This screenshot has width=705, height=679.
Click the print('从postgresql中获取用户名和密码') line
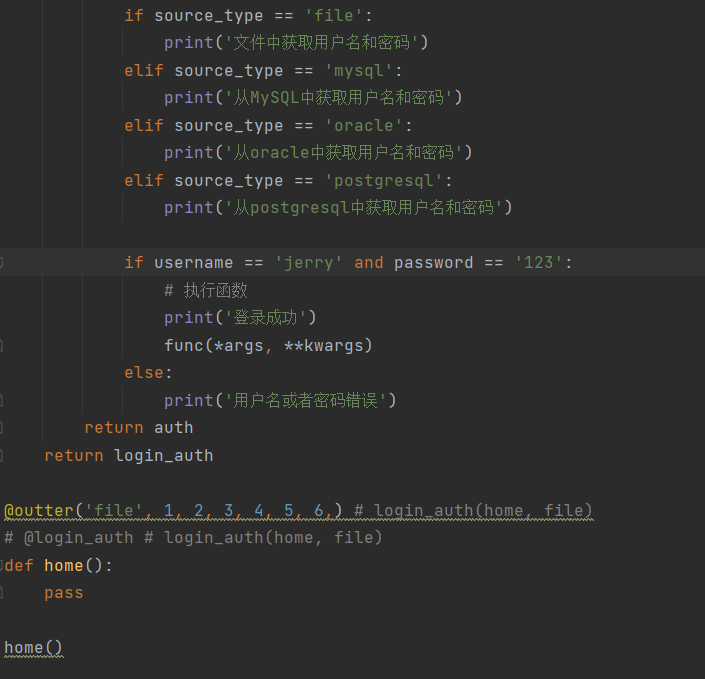(338, 207)
